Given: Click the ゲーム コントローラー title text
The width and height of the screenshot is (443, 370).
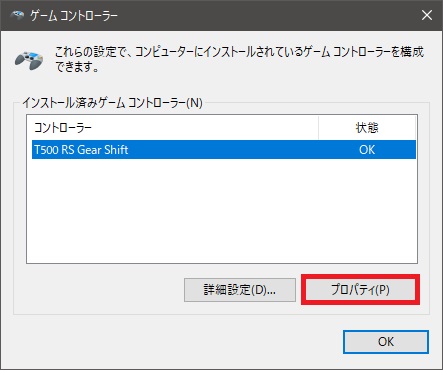Looking at the screenshot, I should pyautogui.click(x=74, y=16).
